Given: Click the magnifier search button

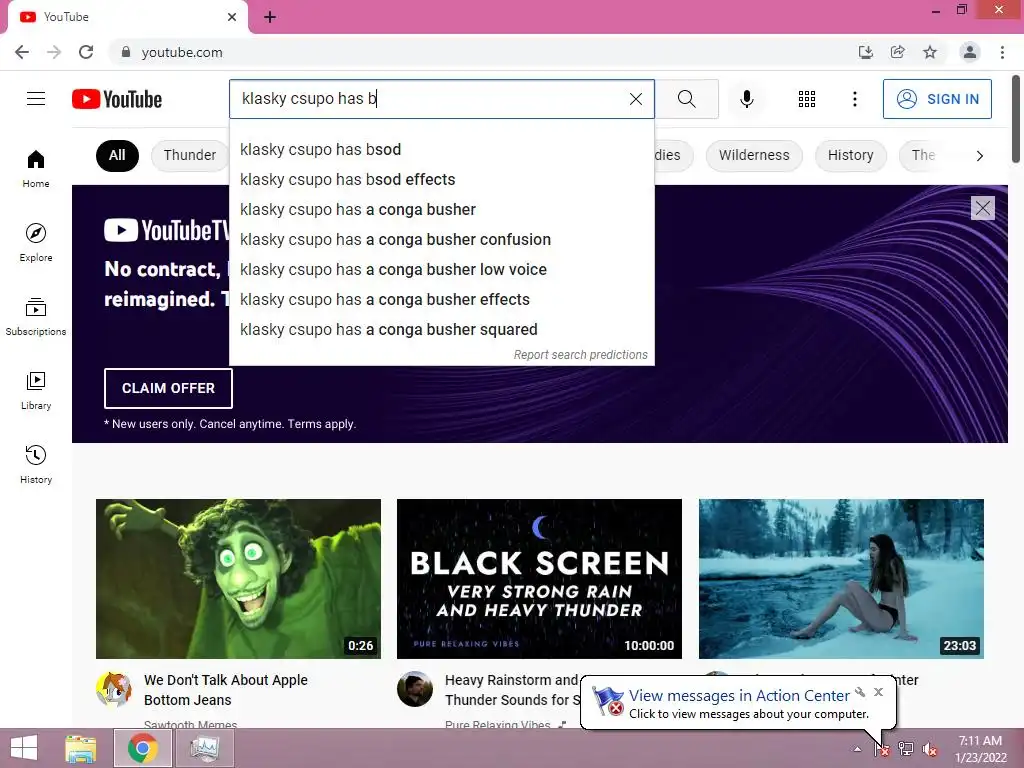Looking at the screenshot, I should (686, 99).
